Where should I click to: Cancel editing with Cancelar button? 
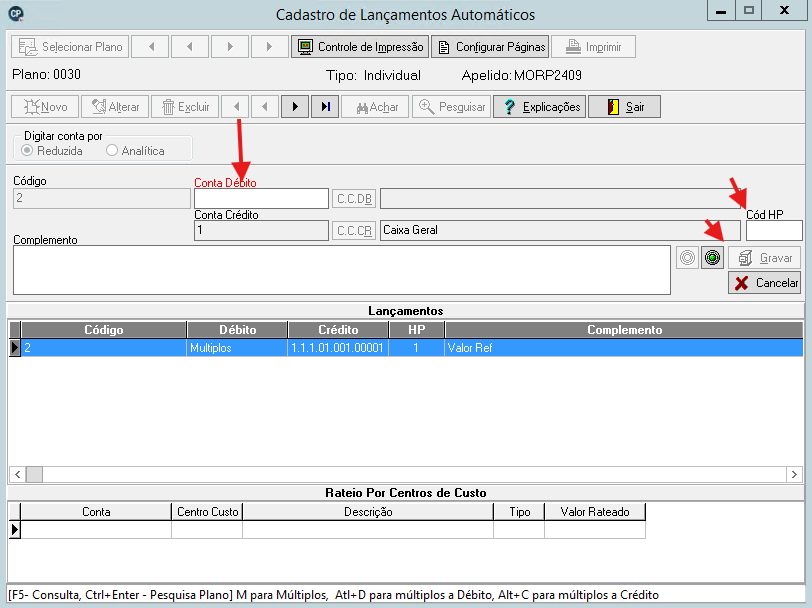[764, 283]
